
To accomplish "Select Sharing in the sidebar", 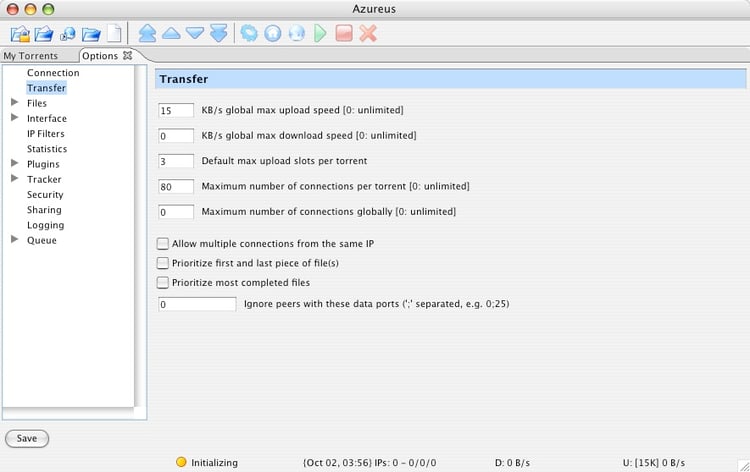I will click(x=44, y=210).
